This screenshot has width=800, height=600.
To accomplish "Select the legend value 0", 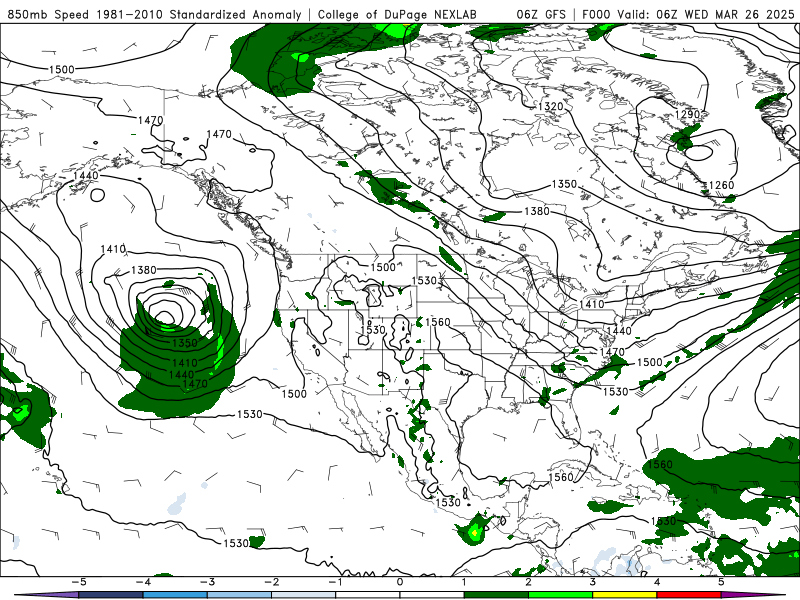I will pyautogui.click(x=399, y=582).
